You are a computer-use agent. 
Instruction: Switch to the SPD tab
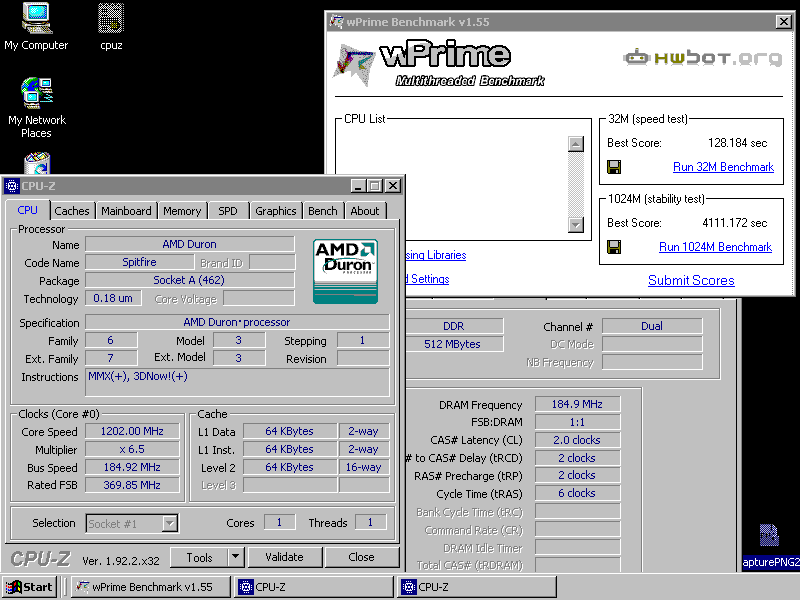(228, 211)
